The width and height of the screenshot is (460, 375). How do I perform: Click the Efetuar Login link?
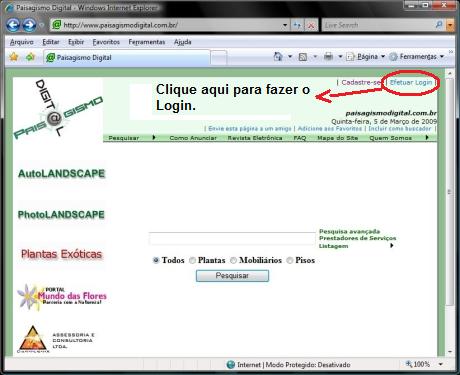click(411, 82)
